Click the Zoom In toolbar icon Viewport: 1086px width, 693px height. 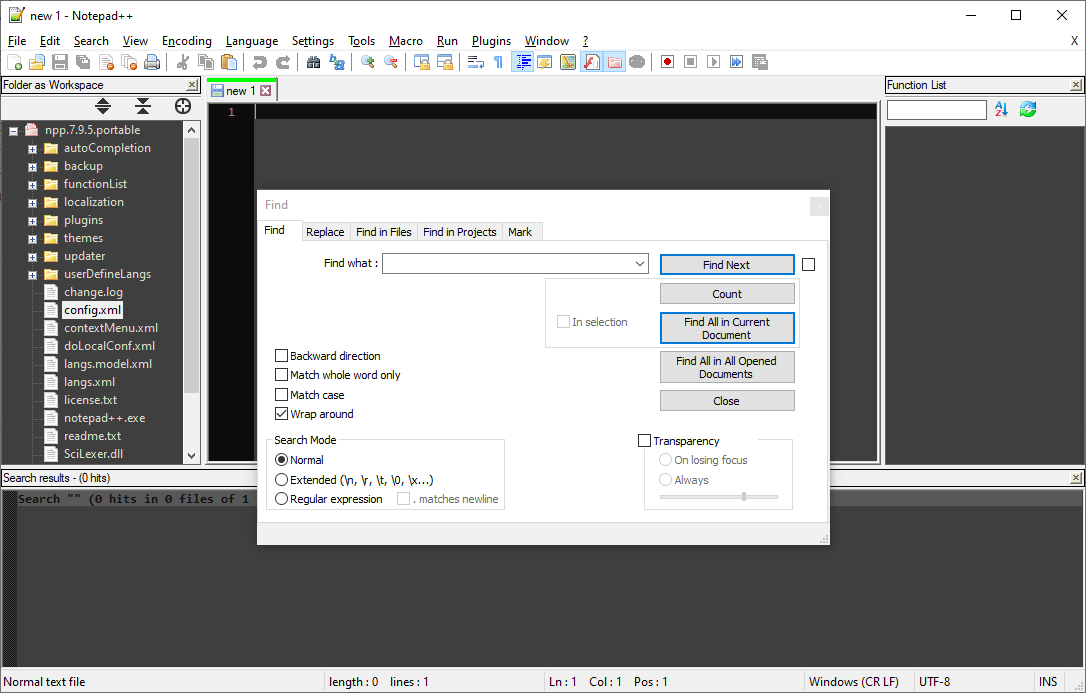coord(368,62)
